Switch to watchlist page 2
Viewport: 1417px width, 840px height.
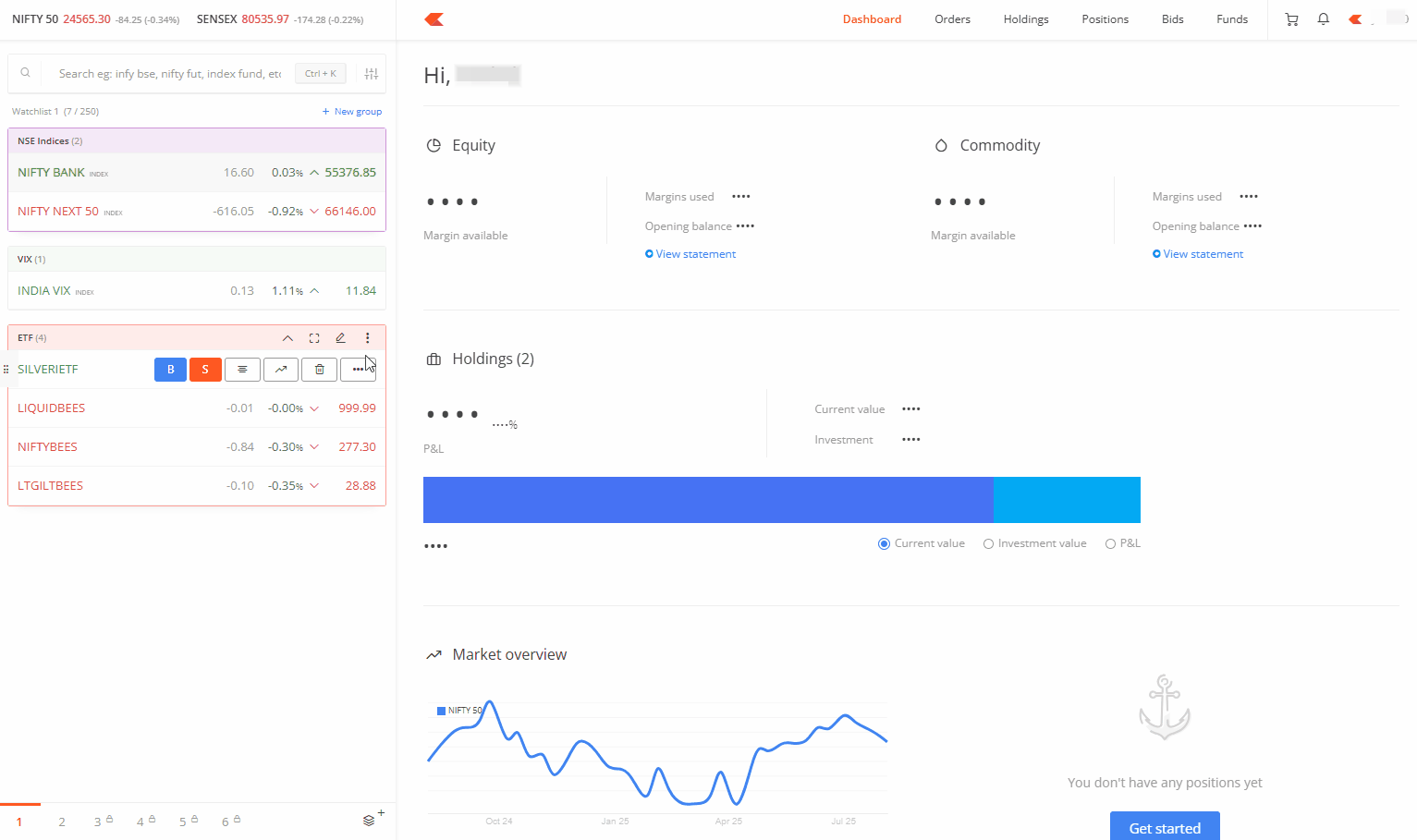62,822
